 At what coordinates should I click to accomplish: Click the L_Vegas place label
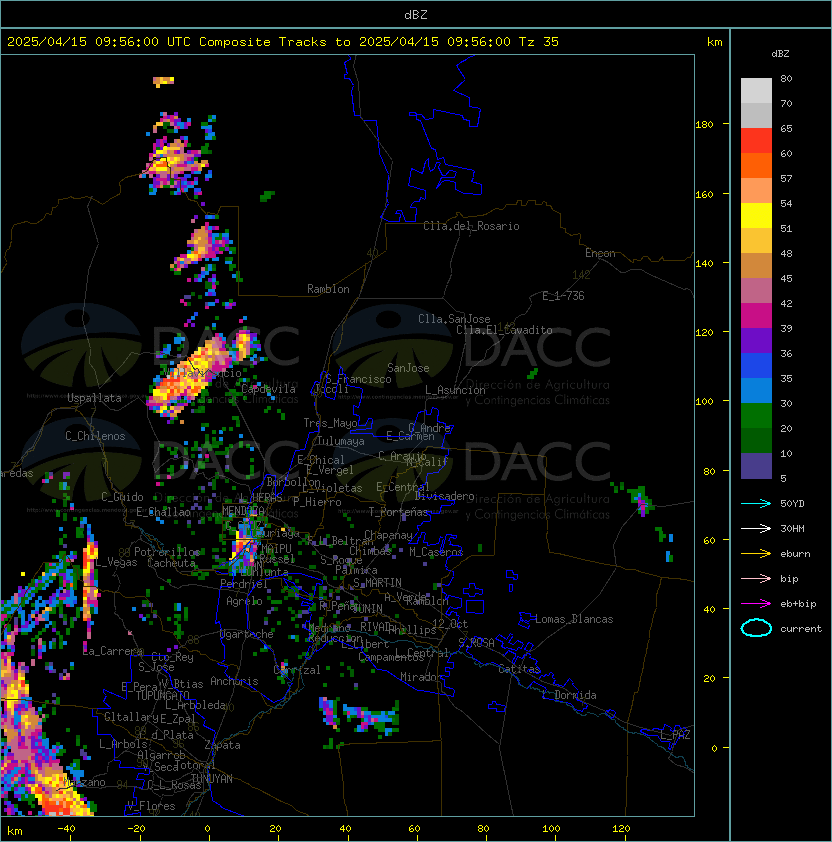(x=116, y=562)
